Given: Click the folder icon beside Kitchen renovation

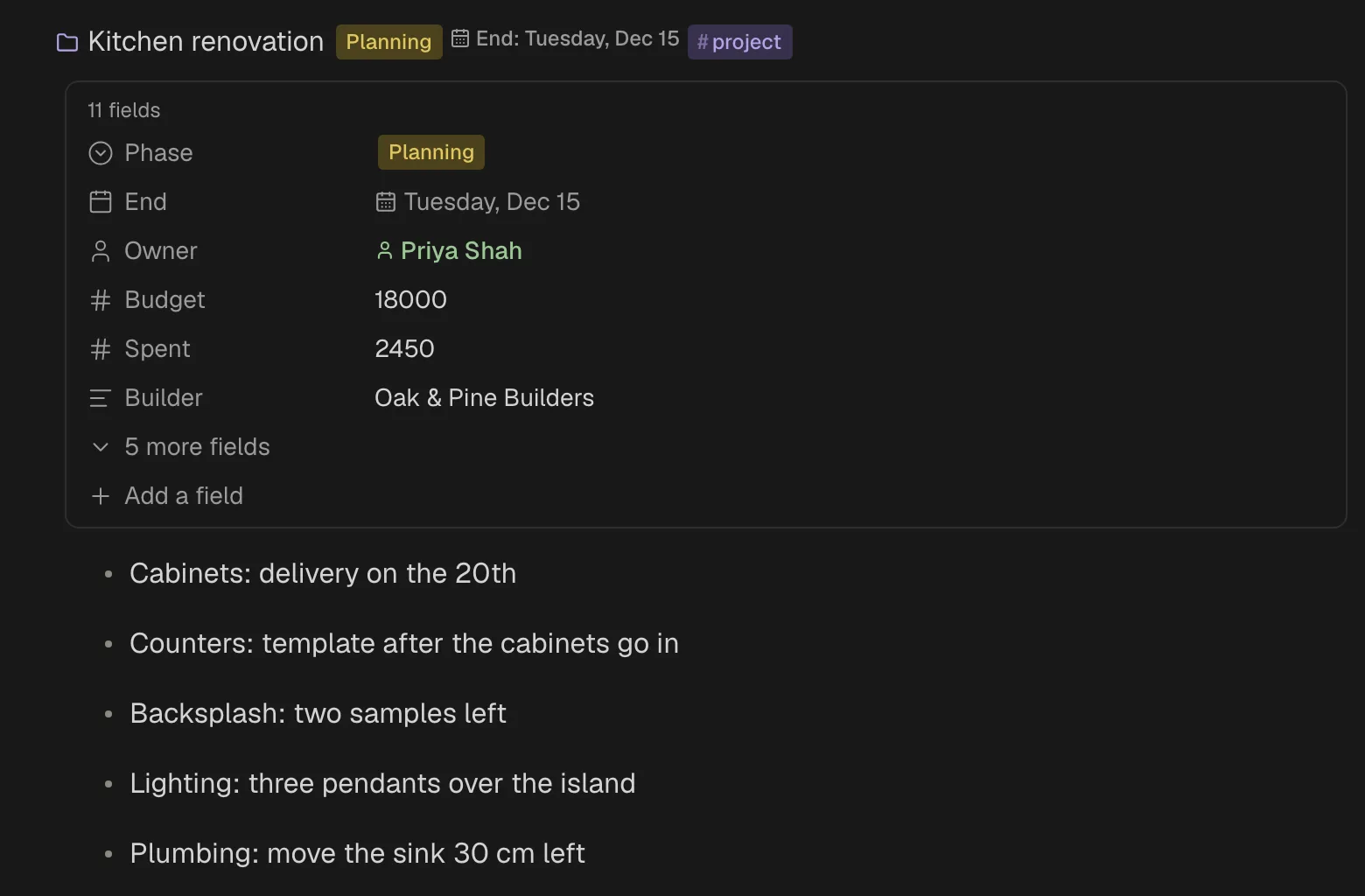Looking at the screenshot, I should pos(67,42).
